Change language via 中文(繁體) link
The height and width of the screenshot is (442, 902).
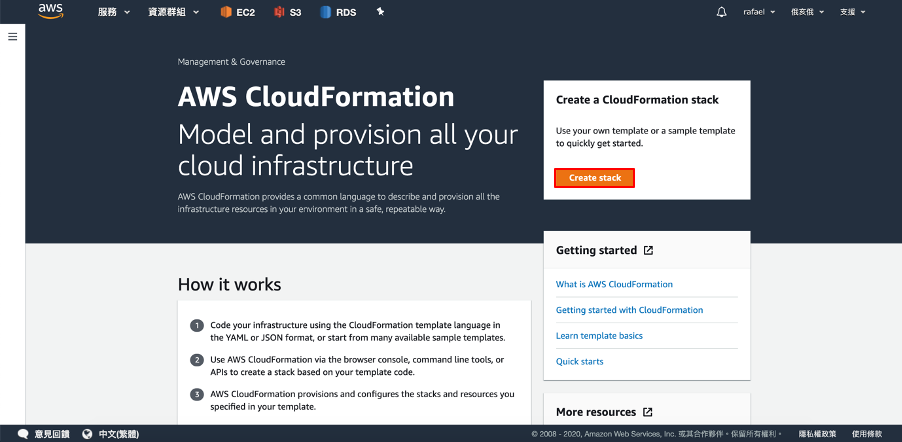click(x=119, y=434)
